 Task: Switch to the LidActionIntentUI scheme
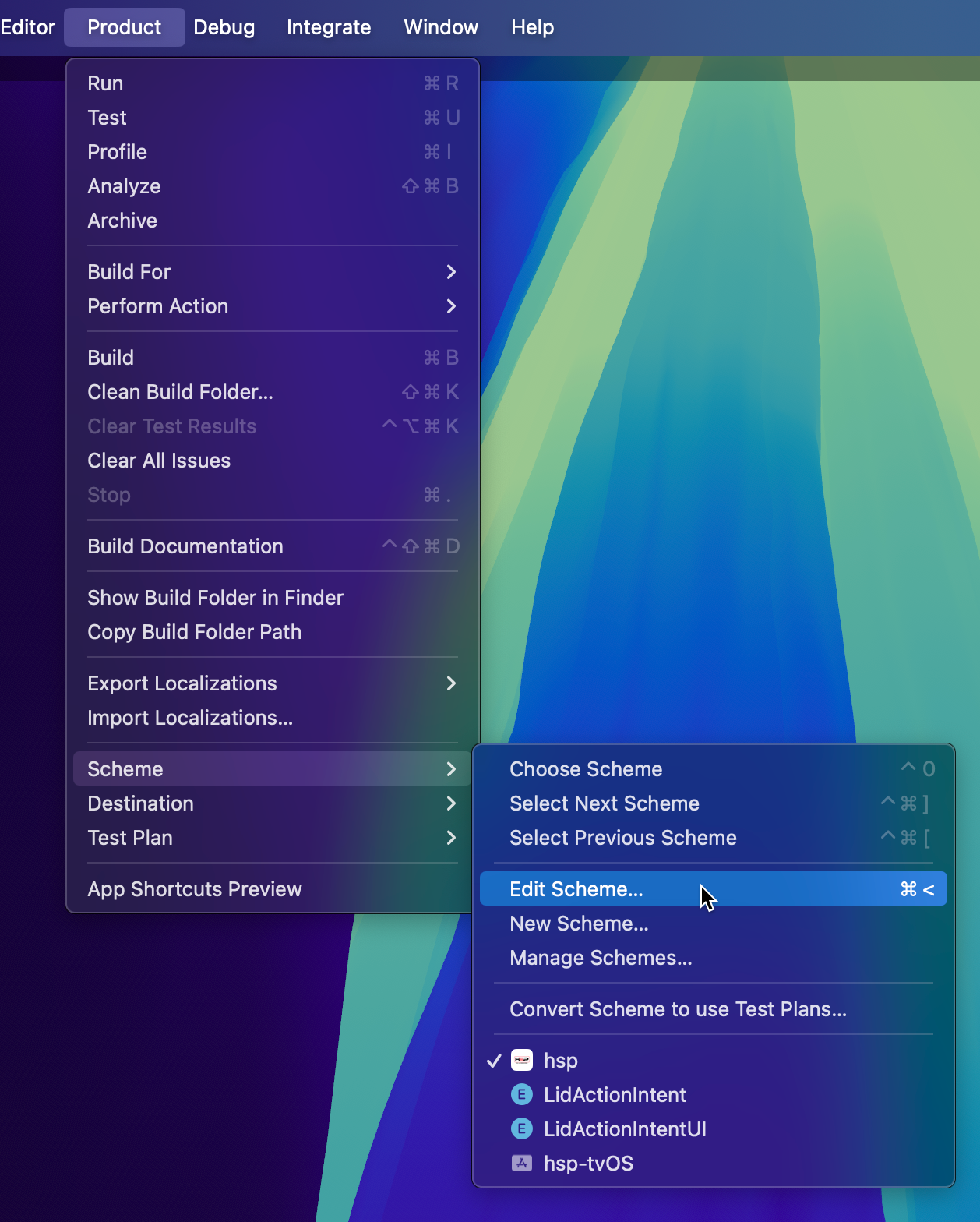[714, 1129]
